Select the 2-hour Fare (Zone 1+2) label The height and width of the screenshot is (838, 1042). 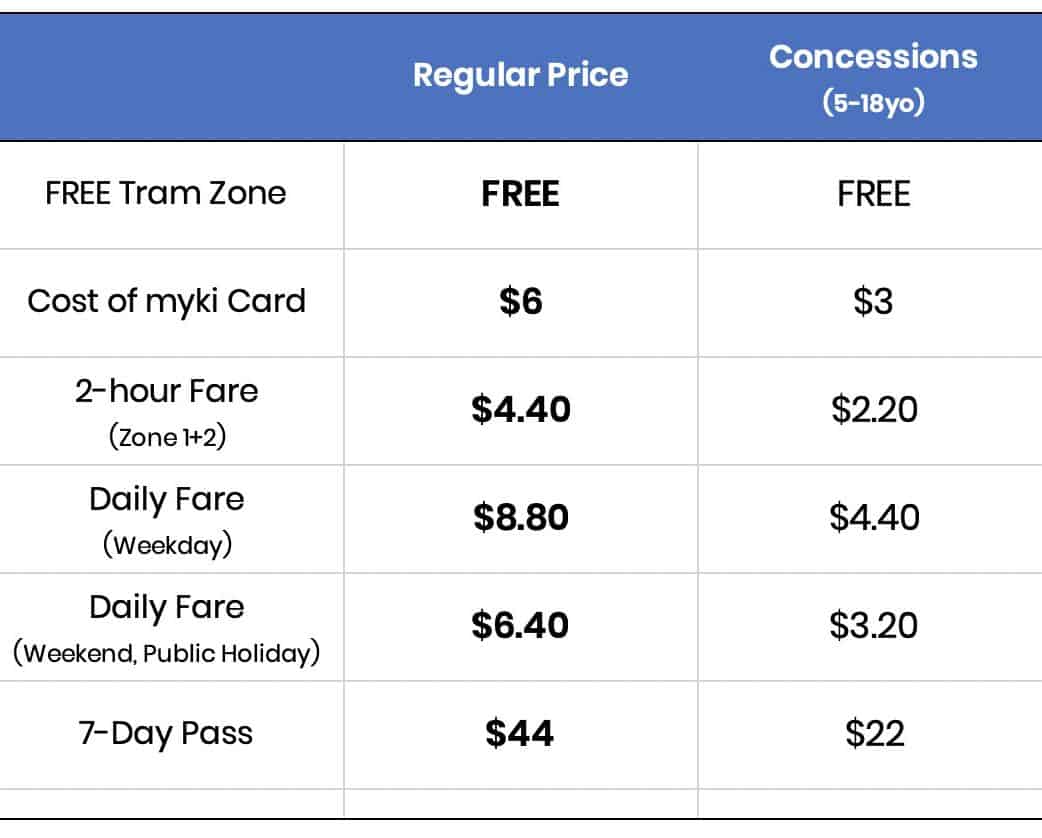click(166, 410)
